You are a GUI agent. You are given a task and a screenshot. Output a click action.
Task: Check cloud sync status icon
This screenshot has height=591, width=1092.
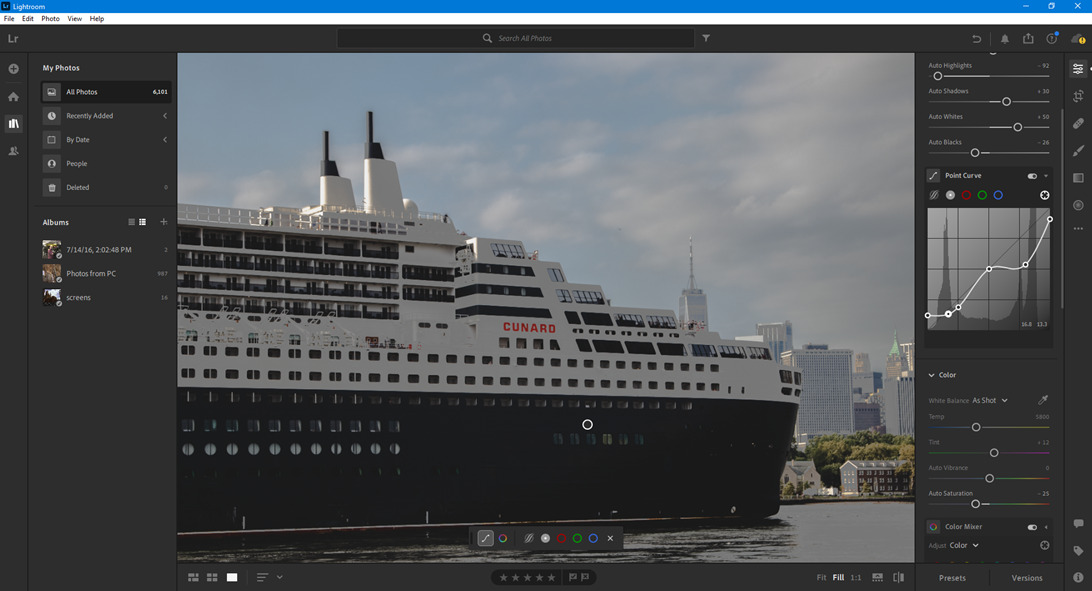click(1078, 39)
